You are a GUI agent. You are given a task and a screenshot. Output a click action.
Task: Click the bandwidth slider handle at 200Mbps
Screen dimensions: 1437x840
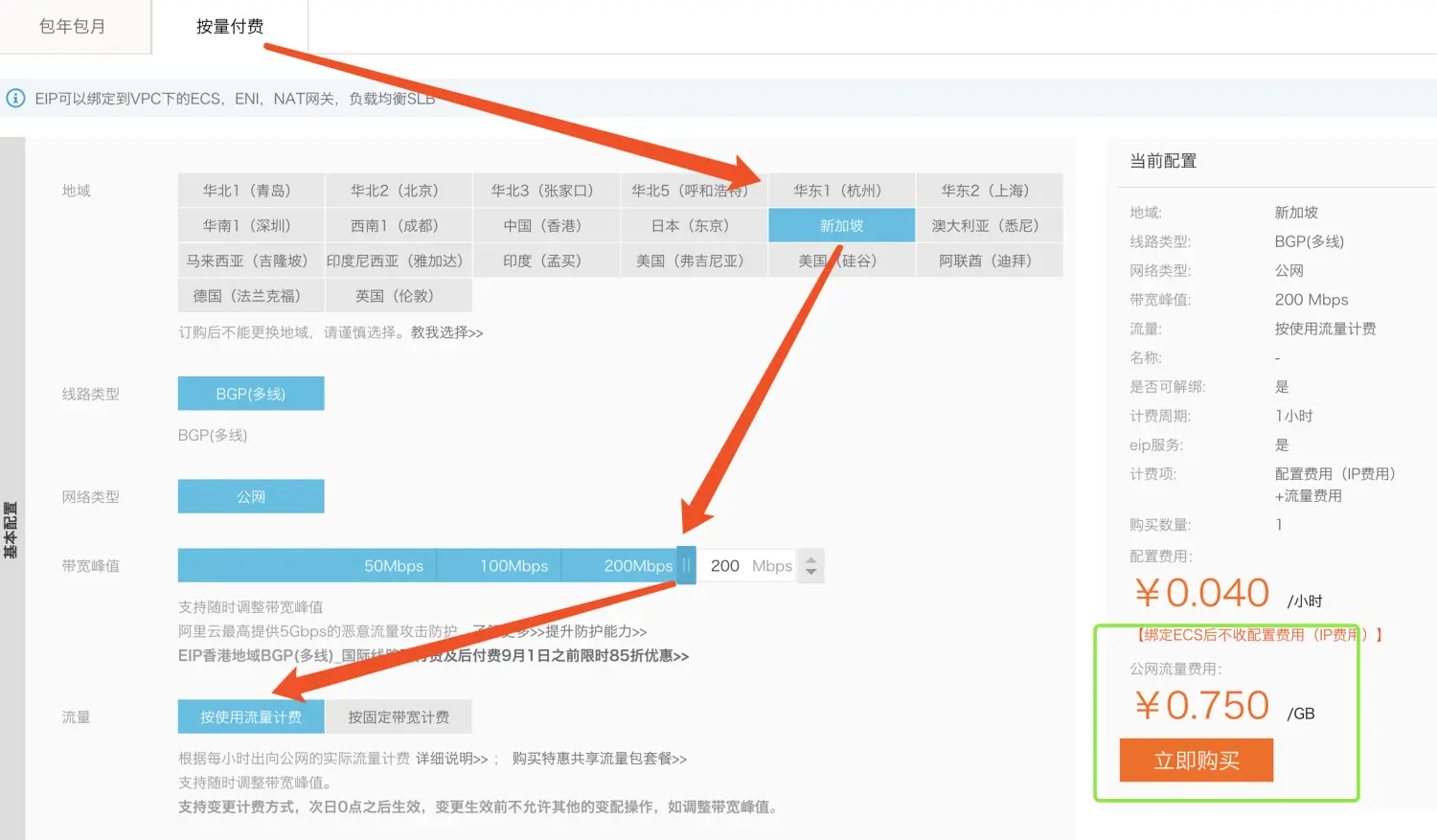[x=686, y=565]
